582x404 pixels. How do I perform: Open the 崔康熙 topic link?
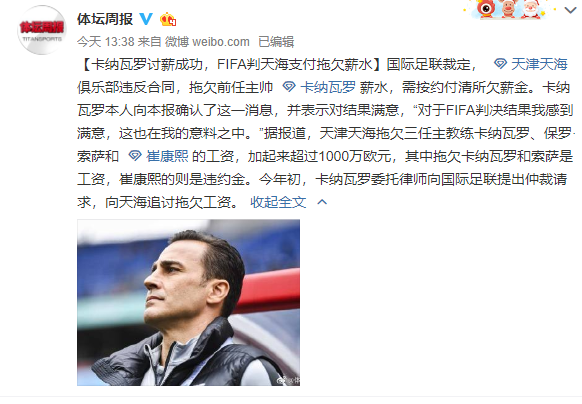(x=167, y=156)
